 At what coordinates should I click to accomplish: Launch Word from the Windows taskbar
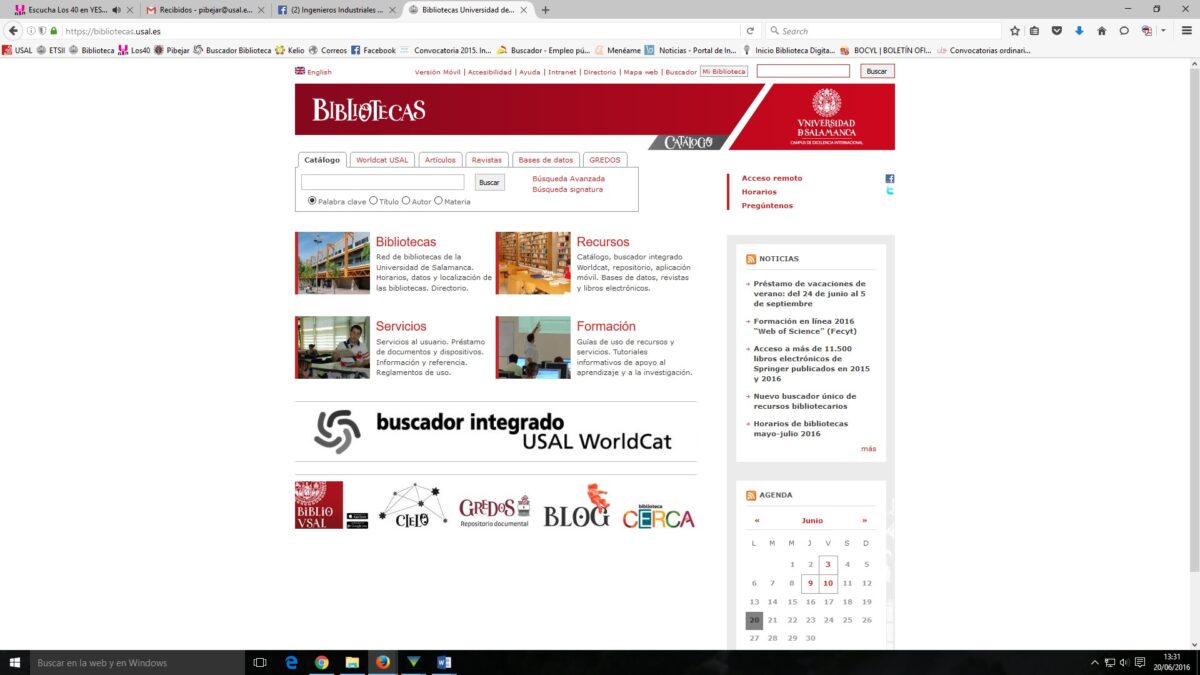point(445,662)
